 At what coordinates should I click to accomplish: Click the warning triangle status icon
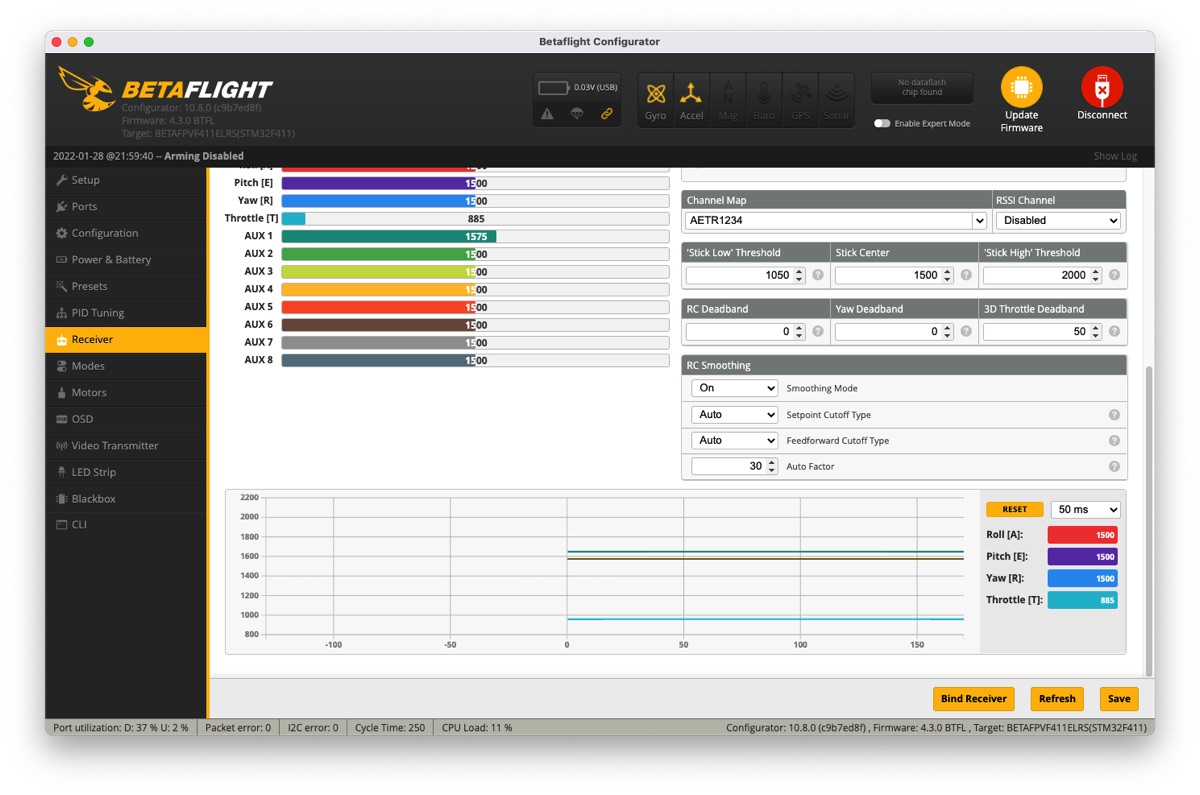pos(548,114)
